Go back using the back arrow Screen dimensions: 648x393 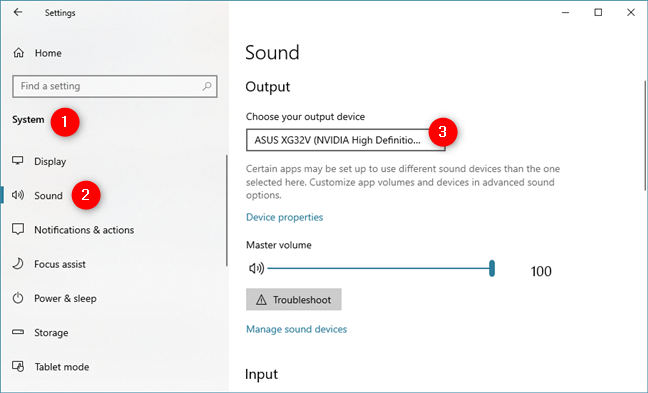pos(18,12)
